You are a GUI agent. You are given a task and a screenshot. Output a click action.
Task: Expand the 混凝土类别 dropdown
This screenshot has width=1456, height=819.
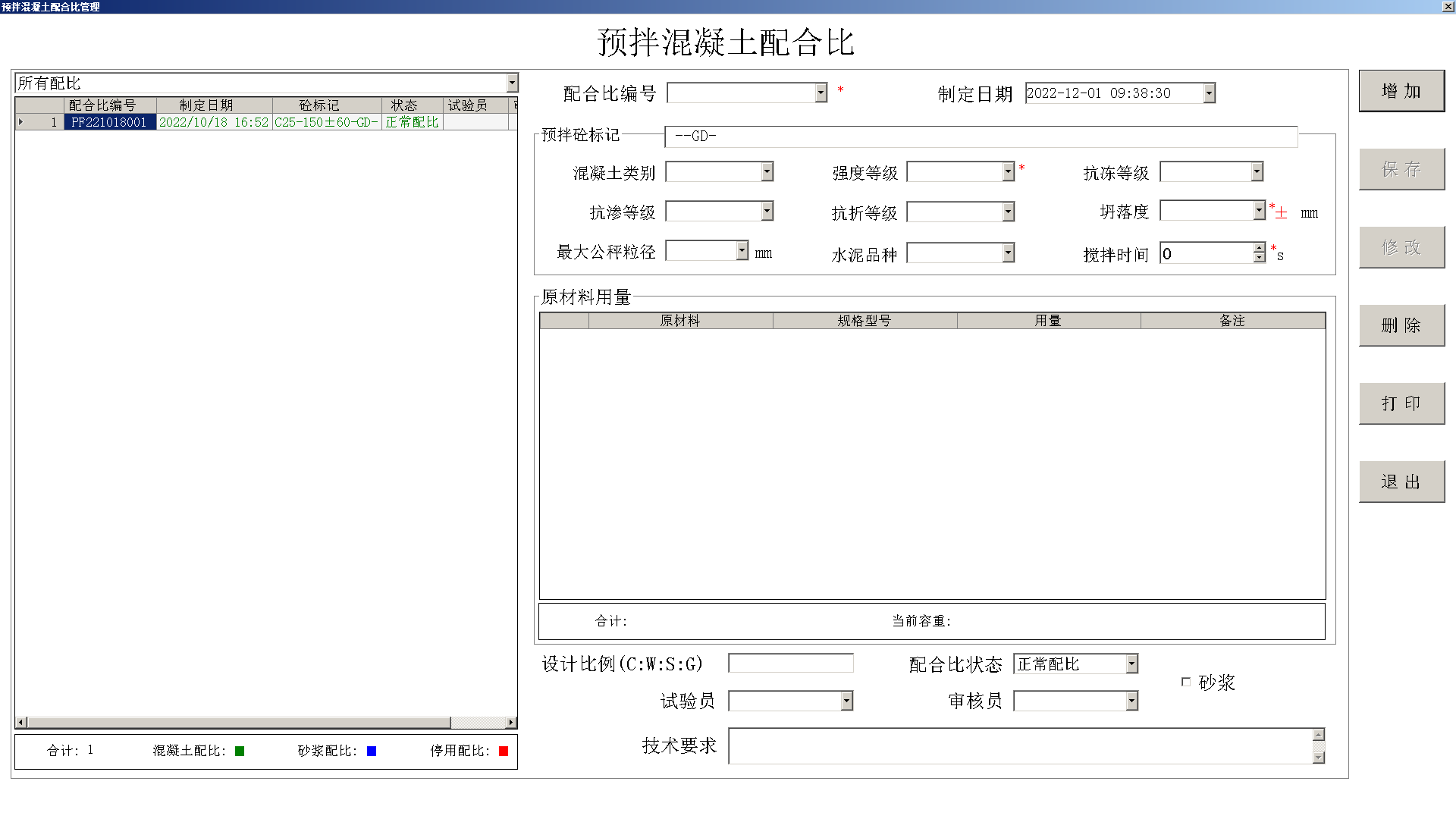point(767,172)
